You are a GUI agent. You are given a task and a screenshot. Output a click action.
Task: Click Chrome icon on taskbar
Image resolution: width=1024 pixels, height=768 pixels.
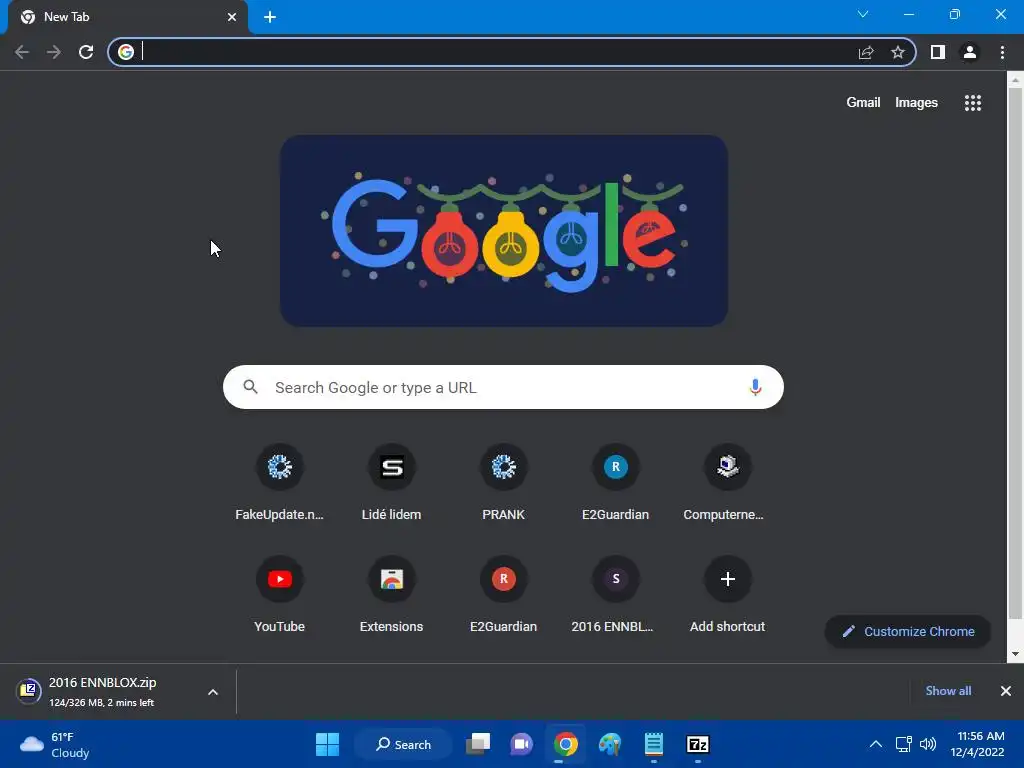[566, 744]
